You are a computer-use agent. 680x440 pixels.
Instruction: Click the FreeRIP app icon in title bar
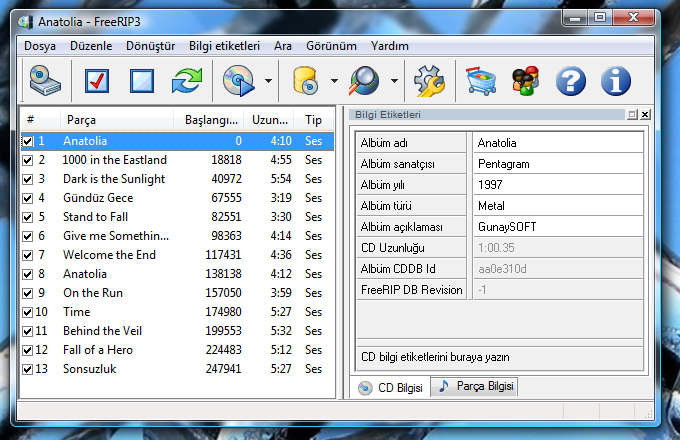coord(26,22)
